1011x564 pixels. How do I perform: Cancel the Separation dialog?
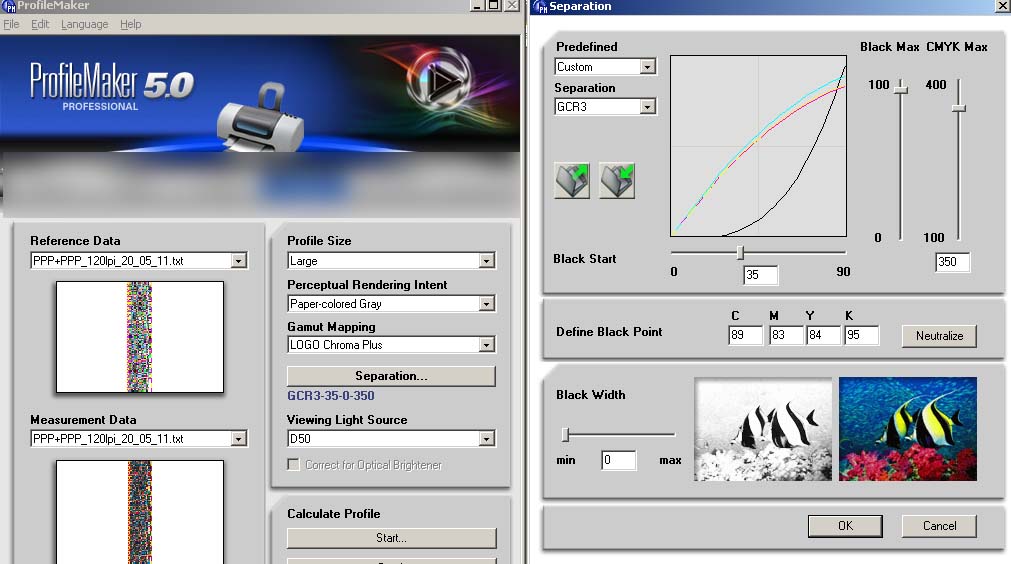pos(939,526)
